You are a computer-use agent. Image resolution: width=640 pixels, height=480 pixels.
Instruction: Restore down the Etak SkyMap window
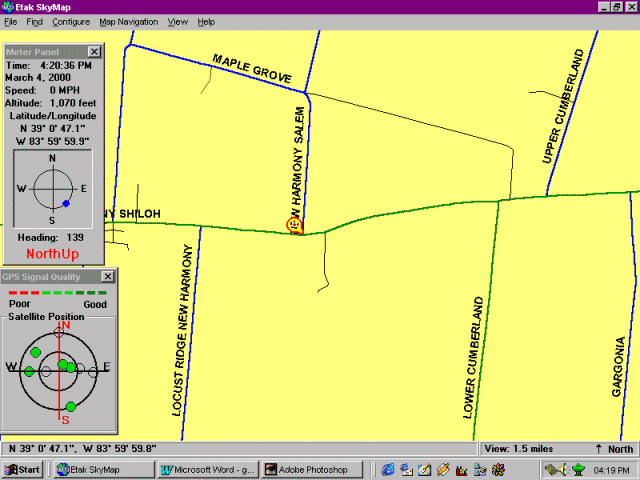[x=617, y=7]
